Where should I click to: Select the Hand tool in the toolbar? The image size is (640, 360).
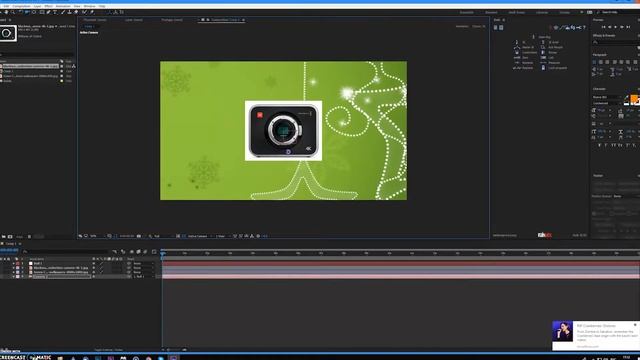coord(6,12)
